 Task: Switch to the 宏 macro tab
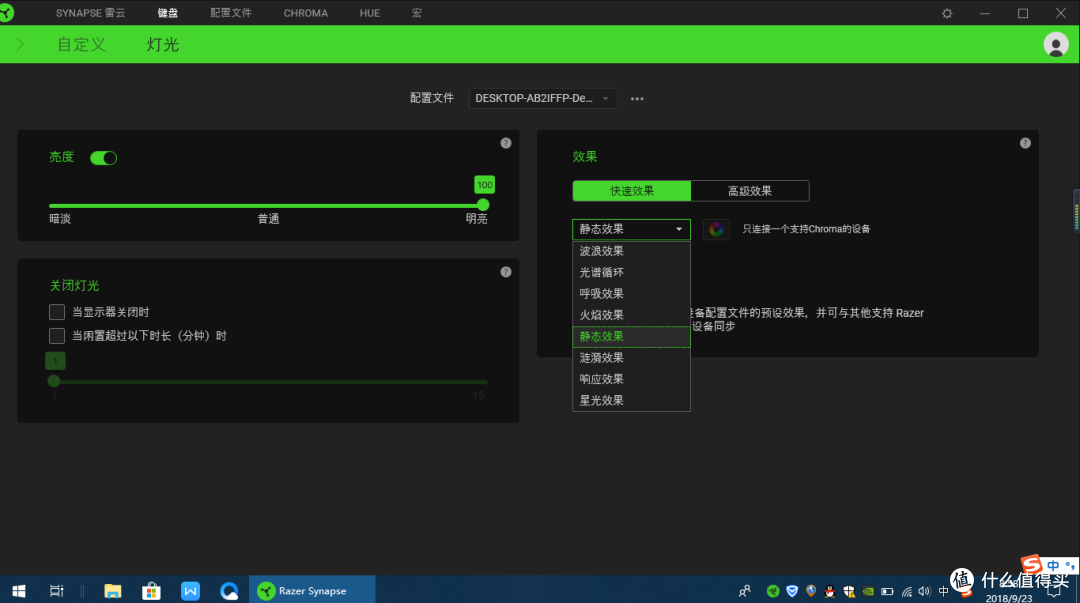tap(417, 13)
